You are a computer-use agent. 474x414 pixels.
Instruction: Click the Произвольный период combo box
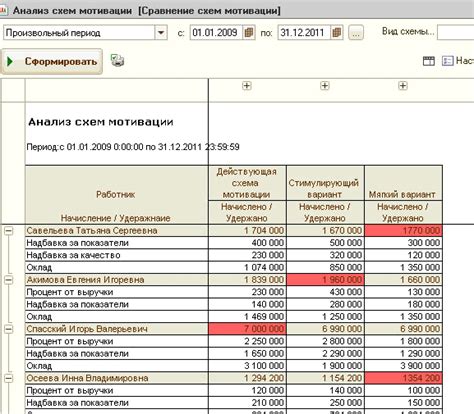[x=85, y=33]
